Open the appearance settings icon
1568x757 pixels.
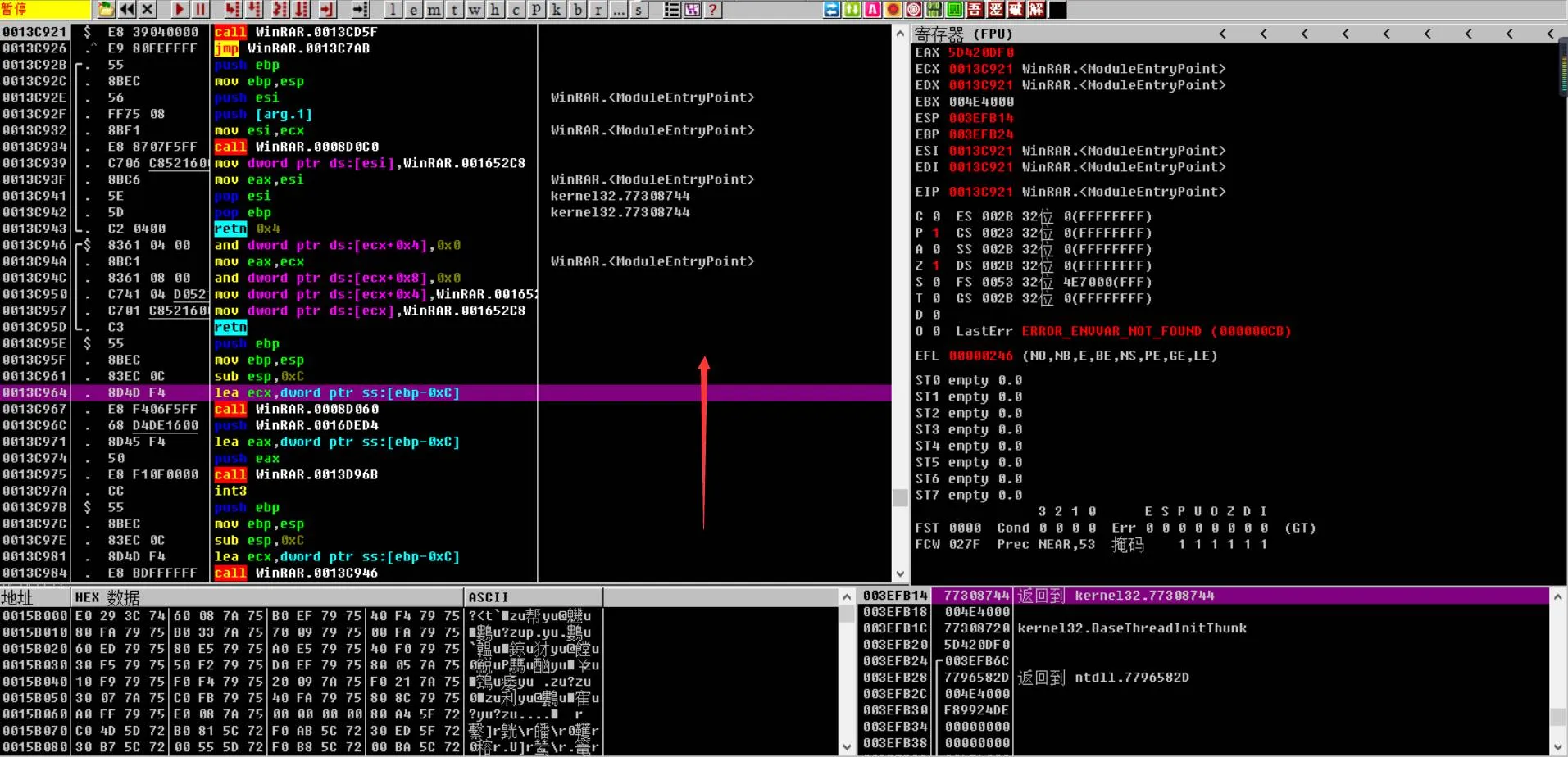pyautogui.click(x=692, y=10)
